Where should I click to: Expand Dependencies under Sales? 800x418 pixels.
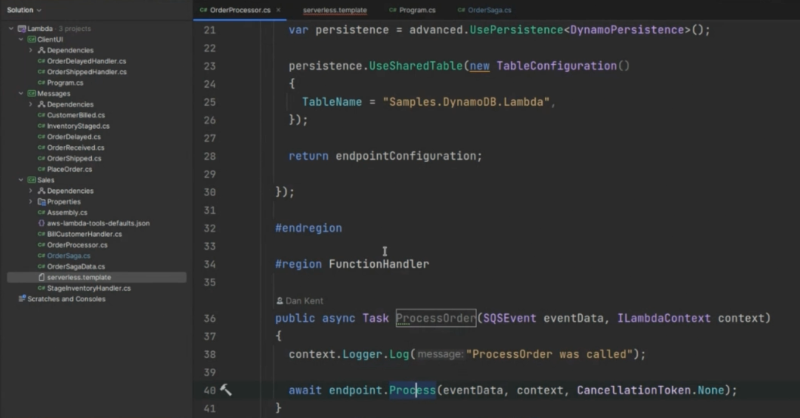tap(31, 191)
